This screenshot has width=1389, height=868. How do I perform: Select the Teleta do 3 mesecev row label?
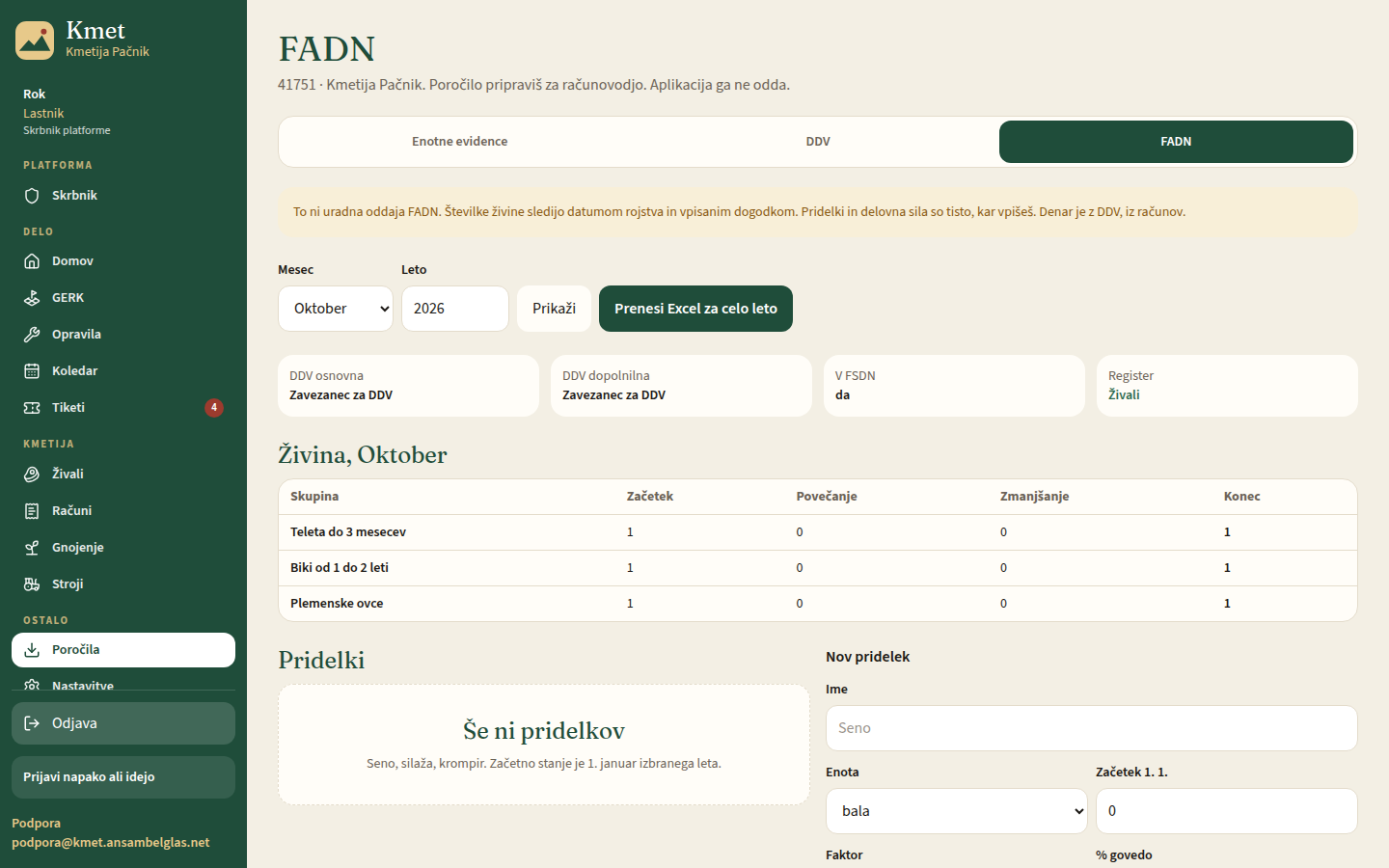click(x=348, y=532)
